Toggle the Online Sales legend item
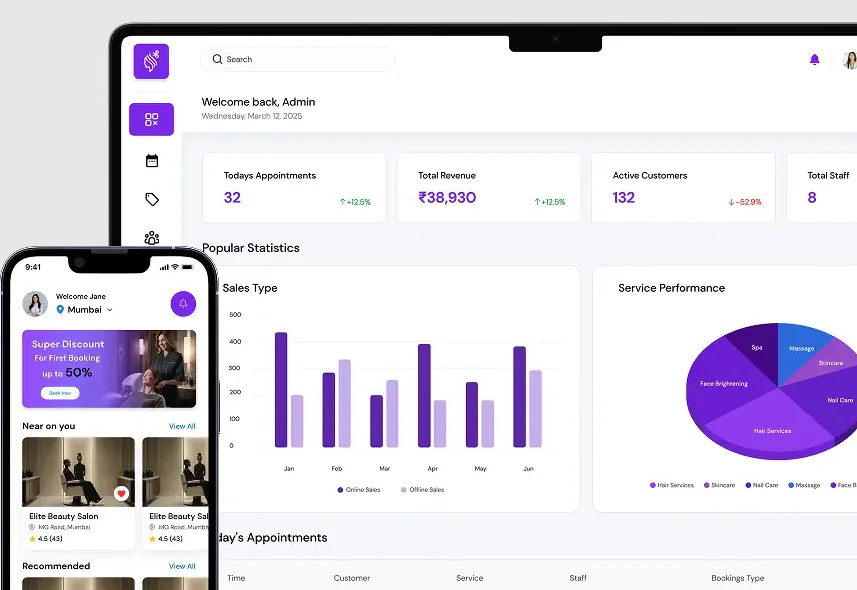 click(359, 489)
